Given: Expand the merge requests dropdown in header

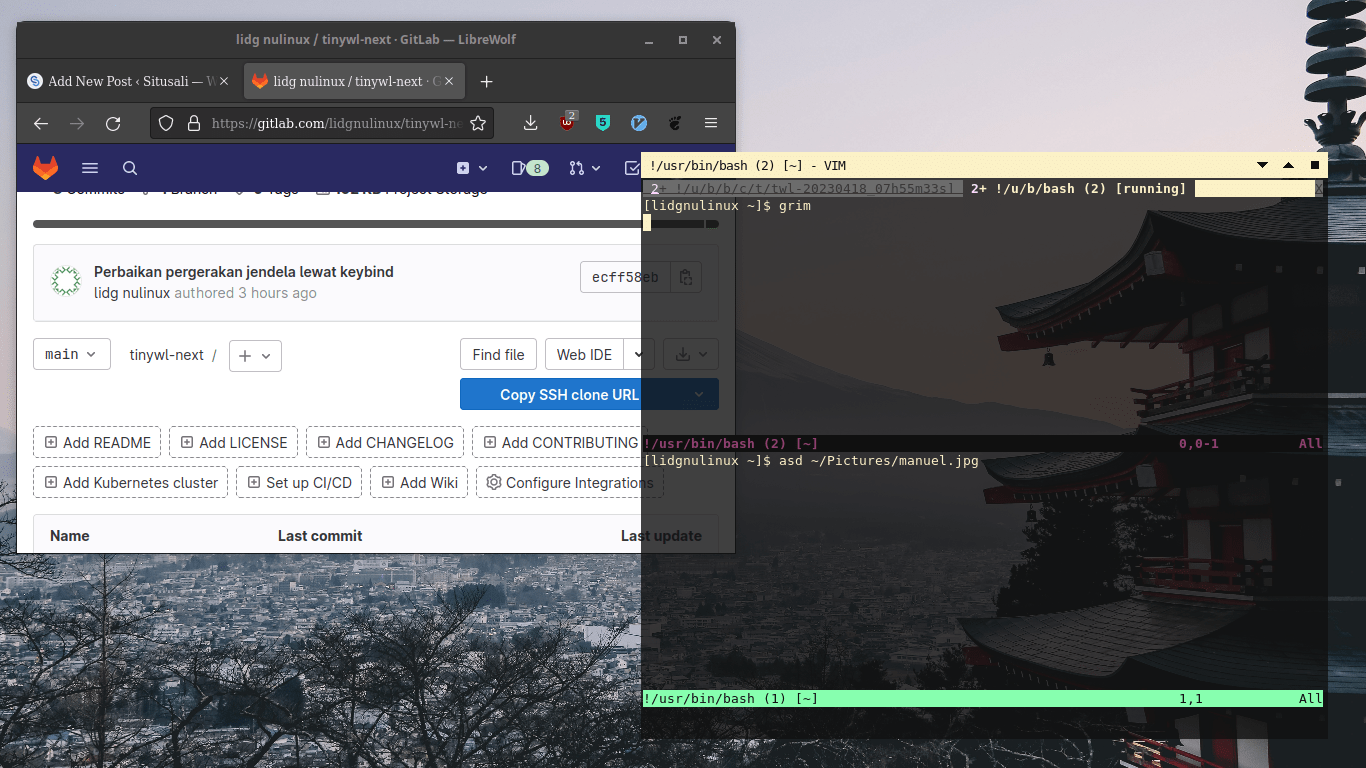Looking at the screenshot, I should tap(585, 168).
